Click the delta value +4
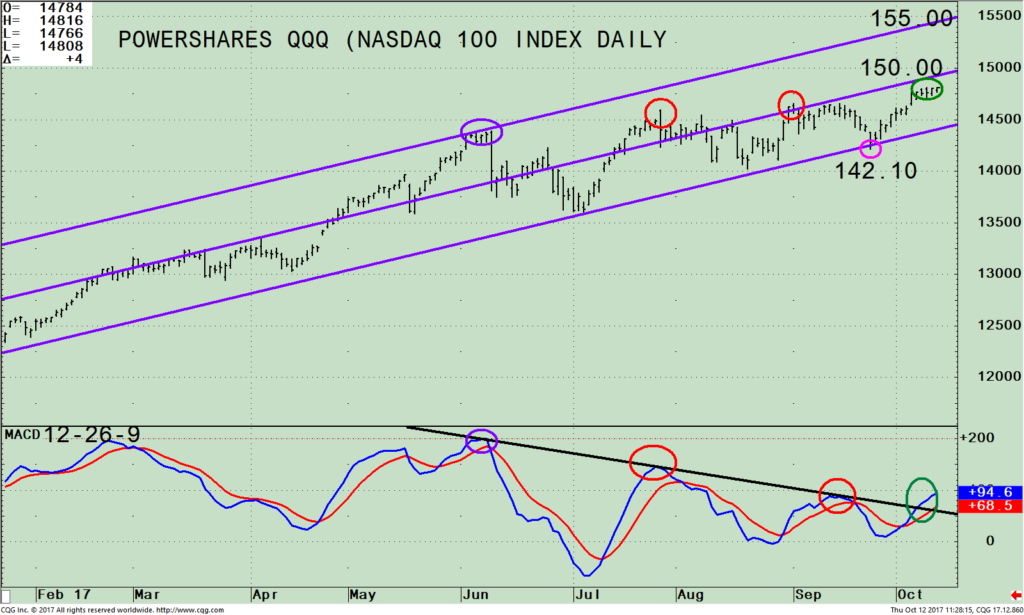1024x615 pixels. click(x=73, y=59)
